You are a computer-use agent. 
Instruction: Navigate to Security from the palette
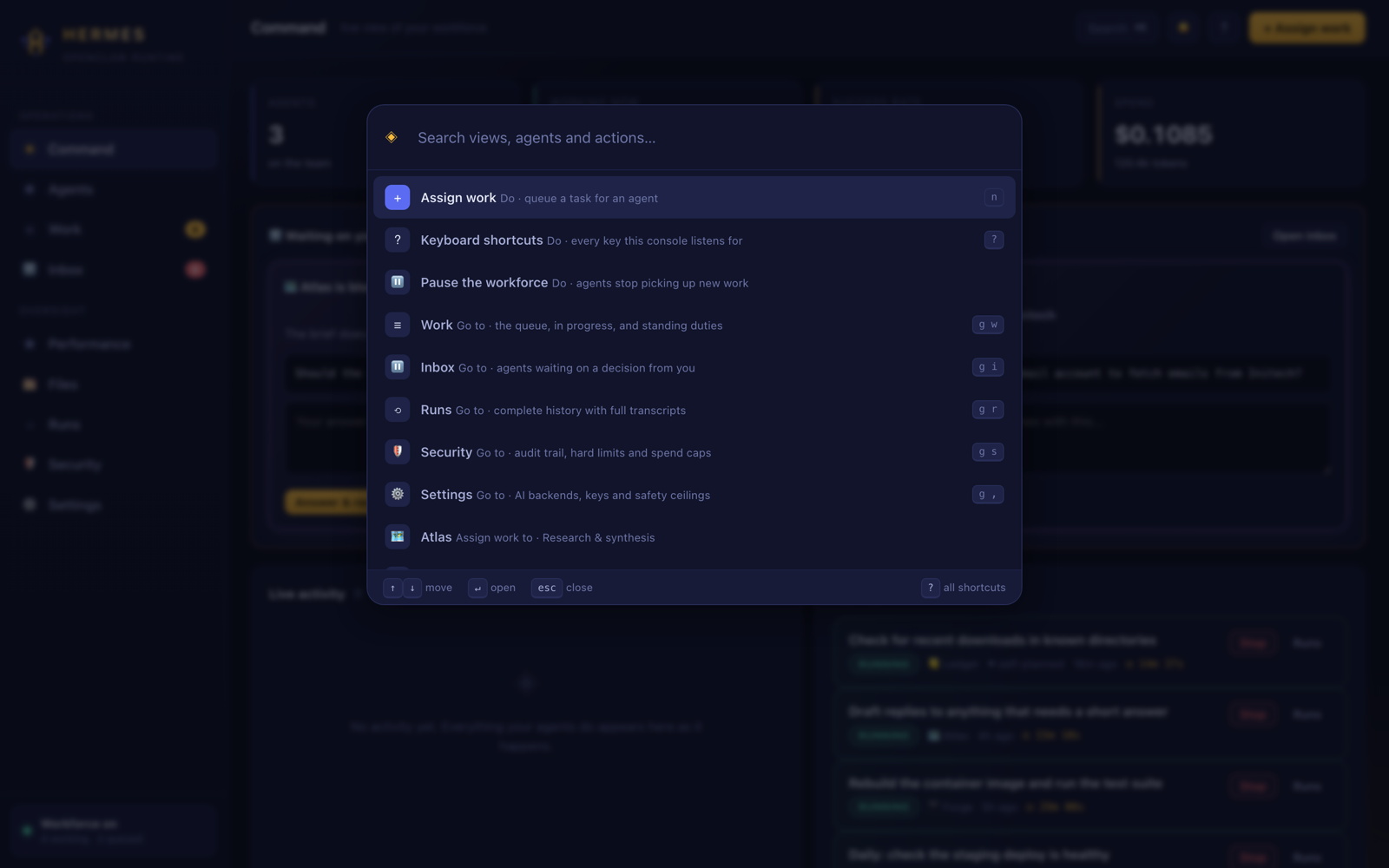[x=694, y=451]
